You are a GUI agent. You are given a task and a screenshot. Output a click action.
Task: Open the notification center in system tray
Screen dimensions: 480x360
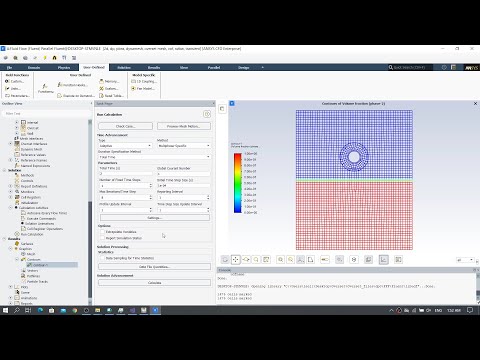point(470,310)
